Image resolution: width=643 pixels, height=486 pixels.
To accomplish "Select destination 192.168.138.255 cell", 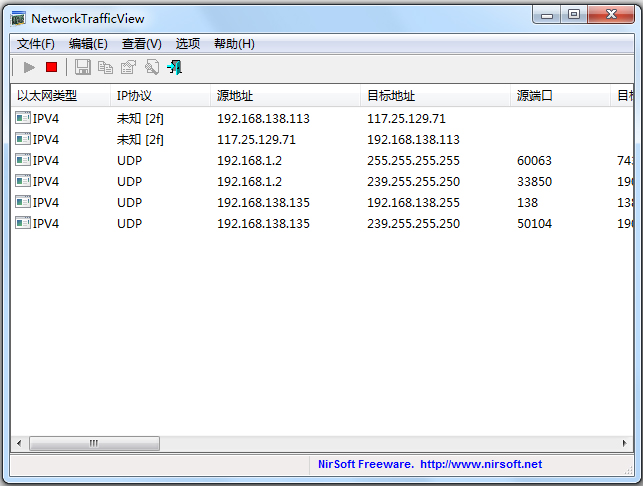I will 413,203.
